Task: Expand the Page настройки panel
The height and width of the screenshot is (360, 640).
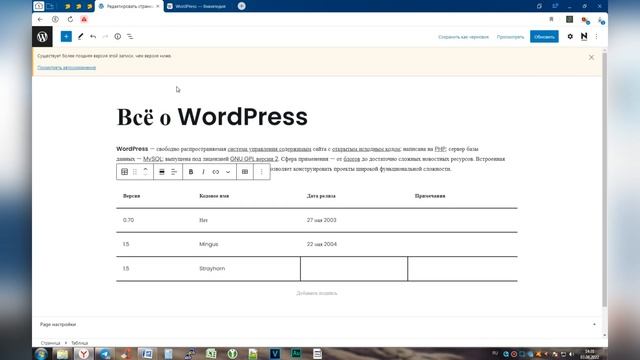Action: point(317,324)
